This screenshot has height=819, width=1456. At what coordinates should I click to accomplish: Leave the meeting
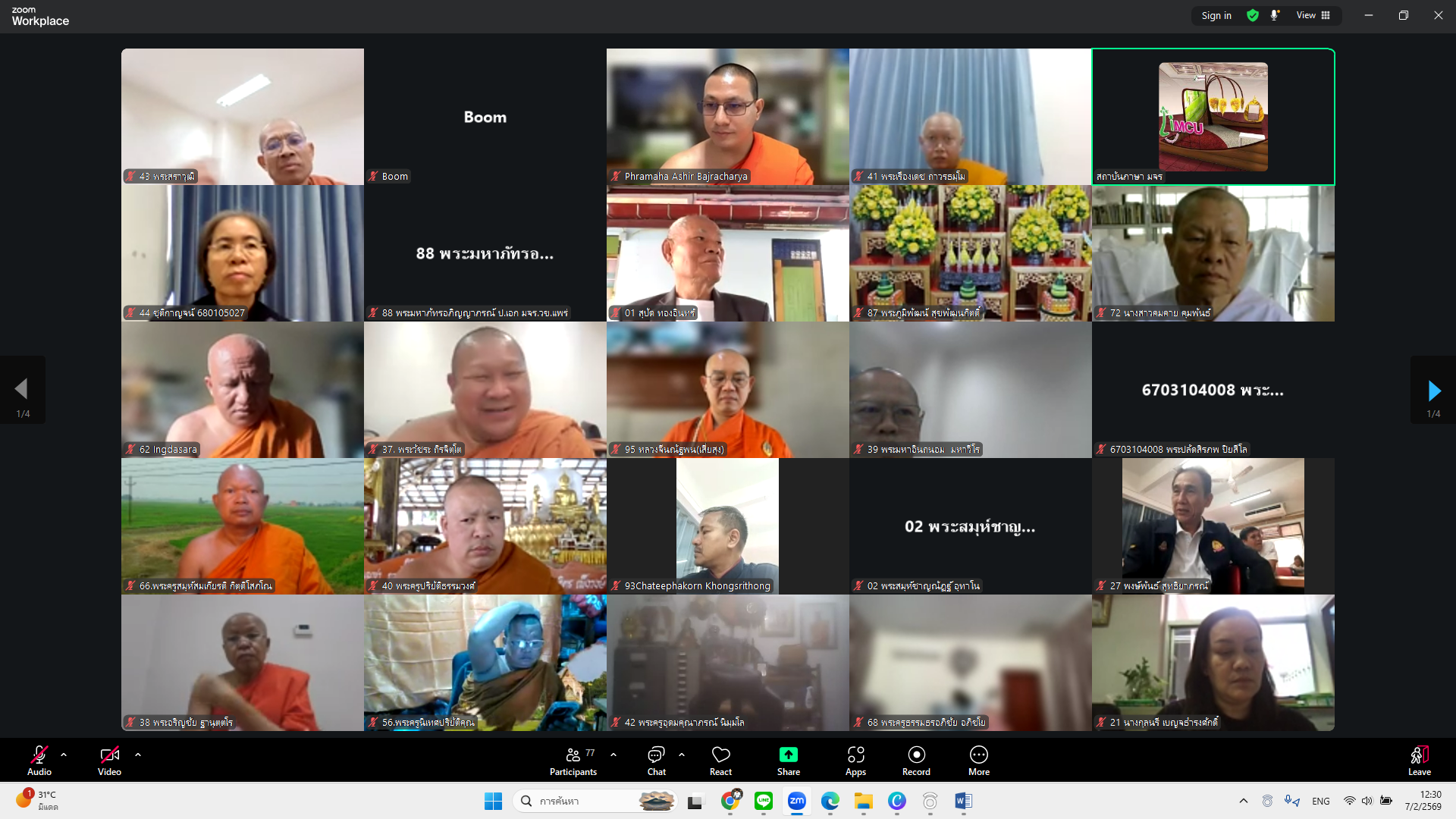point(1419,761)
